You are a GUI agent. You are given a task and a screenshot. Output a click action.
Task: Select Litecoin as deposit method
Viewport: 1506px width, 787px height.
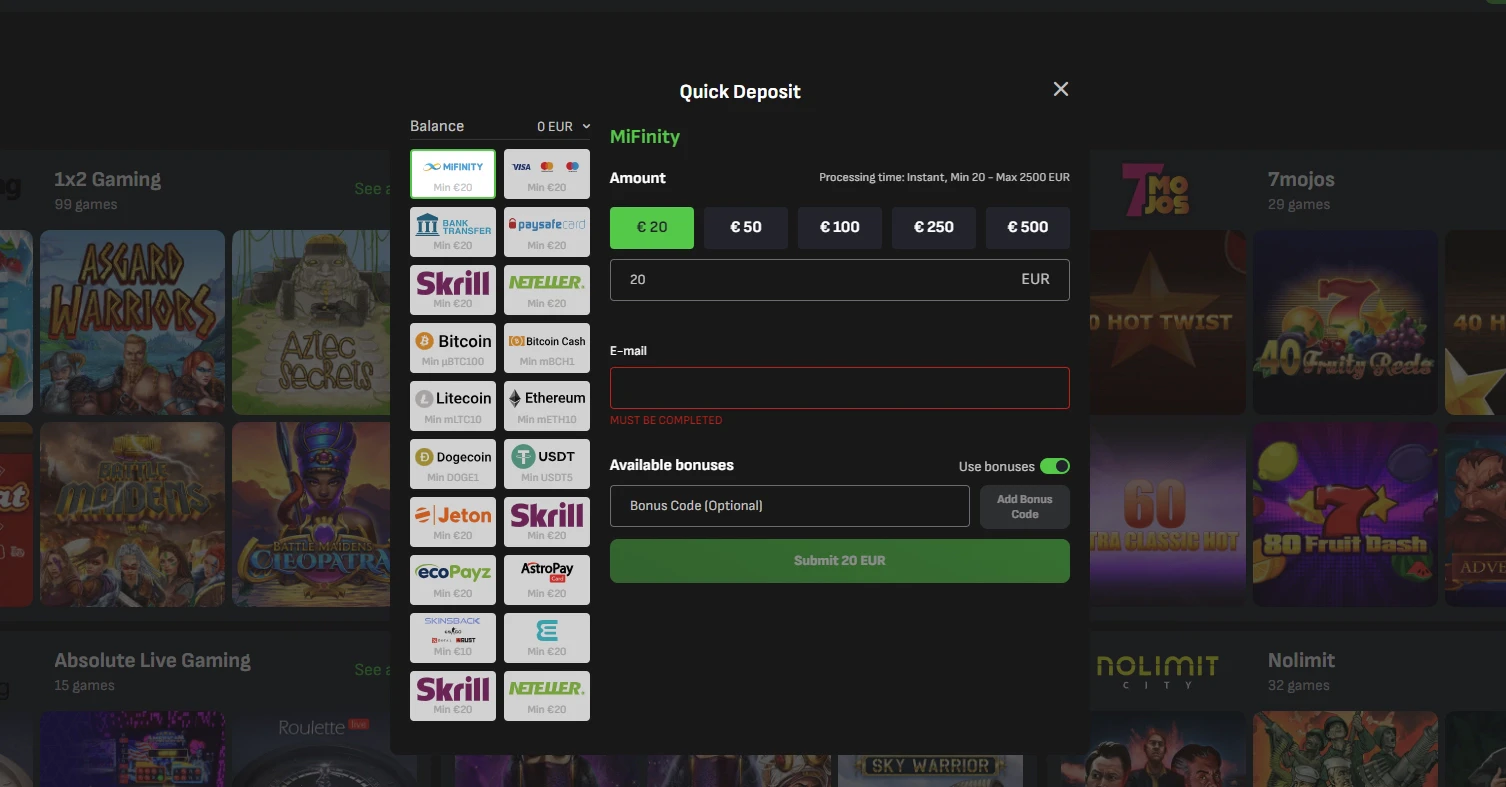[453, 406]
